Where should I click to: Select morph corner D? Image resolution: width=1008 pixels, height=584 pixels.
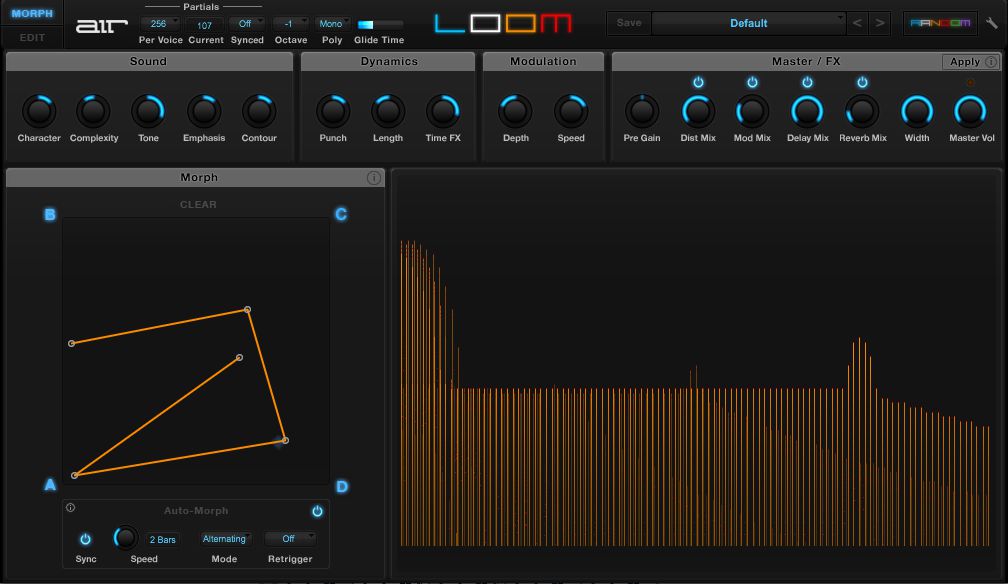point(342,486)
